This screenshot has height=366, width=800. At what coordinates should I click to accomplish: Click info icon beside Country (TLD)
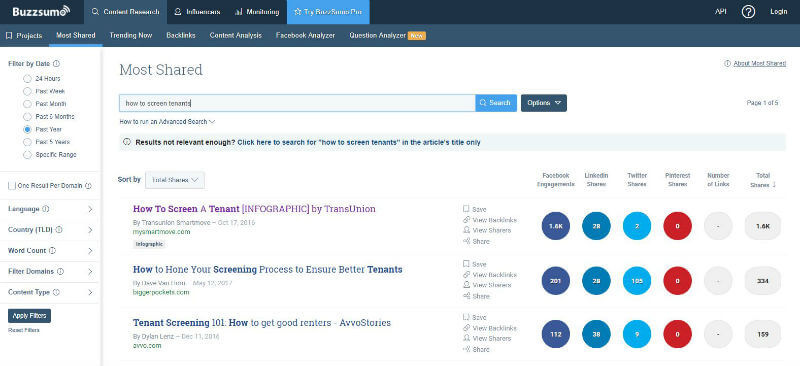click(x=59, y=230)
